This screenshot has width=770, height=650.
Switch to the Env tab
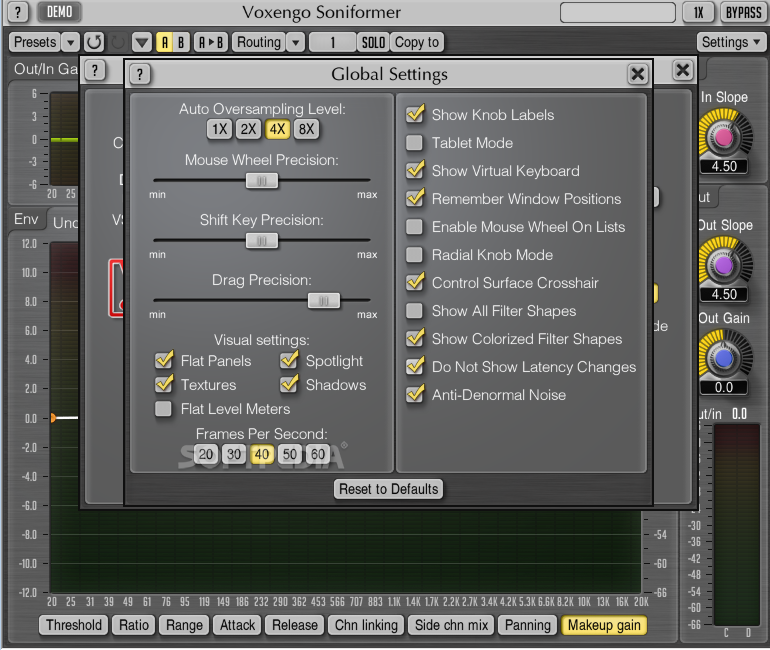click(x=26, y=219)
